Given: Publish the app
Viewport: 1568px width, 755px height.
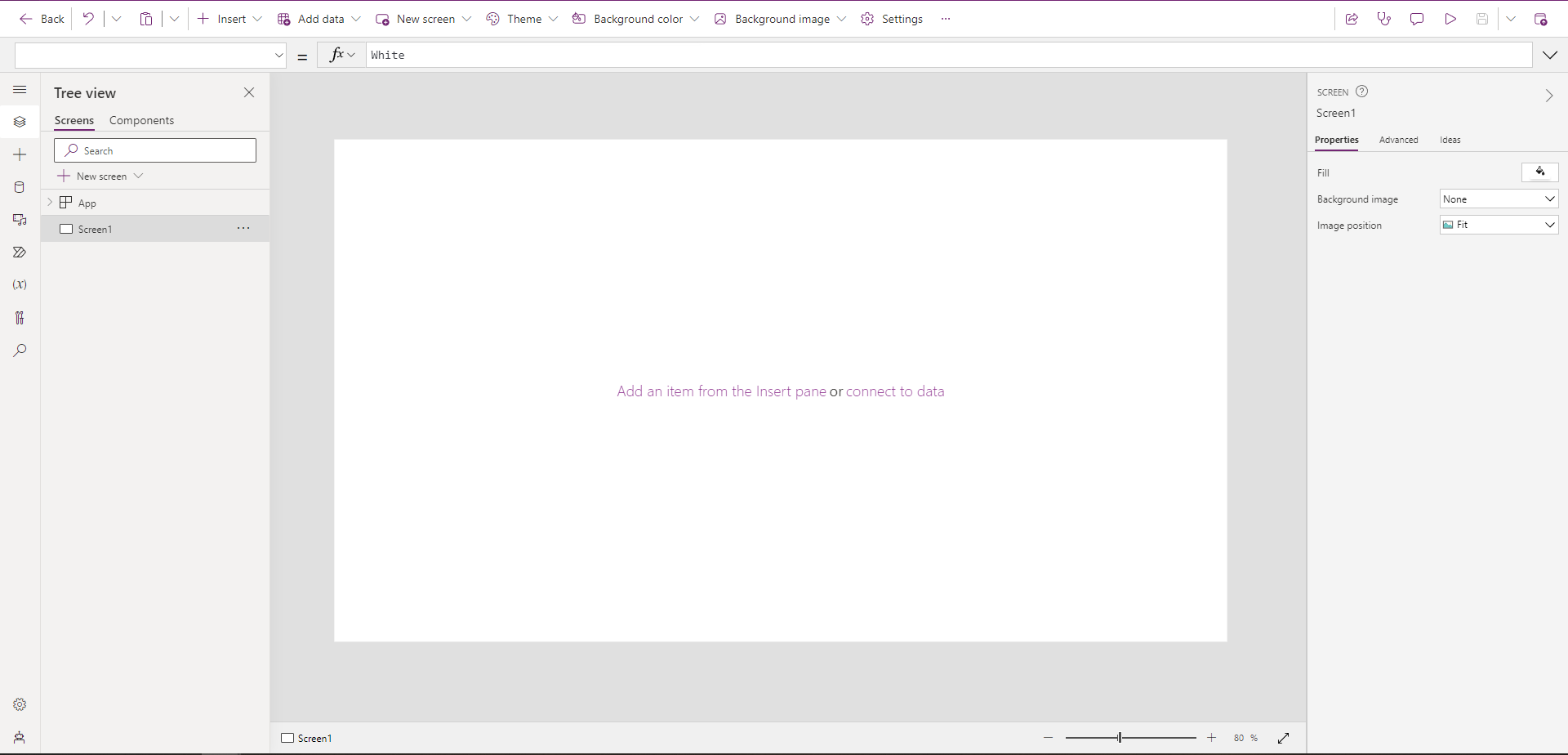Looking at the screenshot, I should tap(1542, 18).
